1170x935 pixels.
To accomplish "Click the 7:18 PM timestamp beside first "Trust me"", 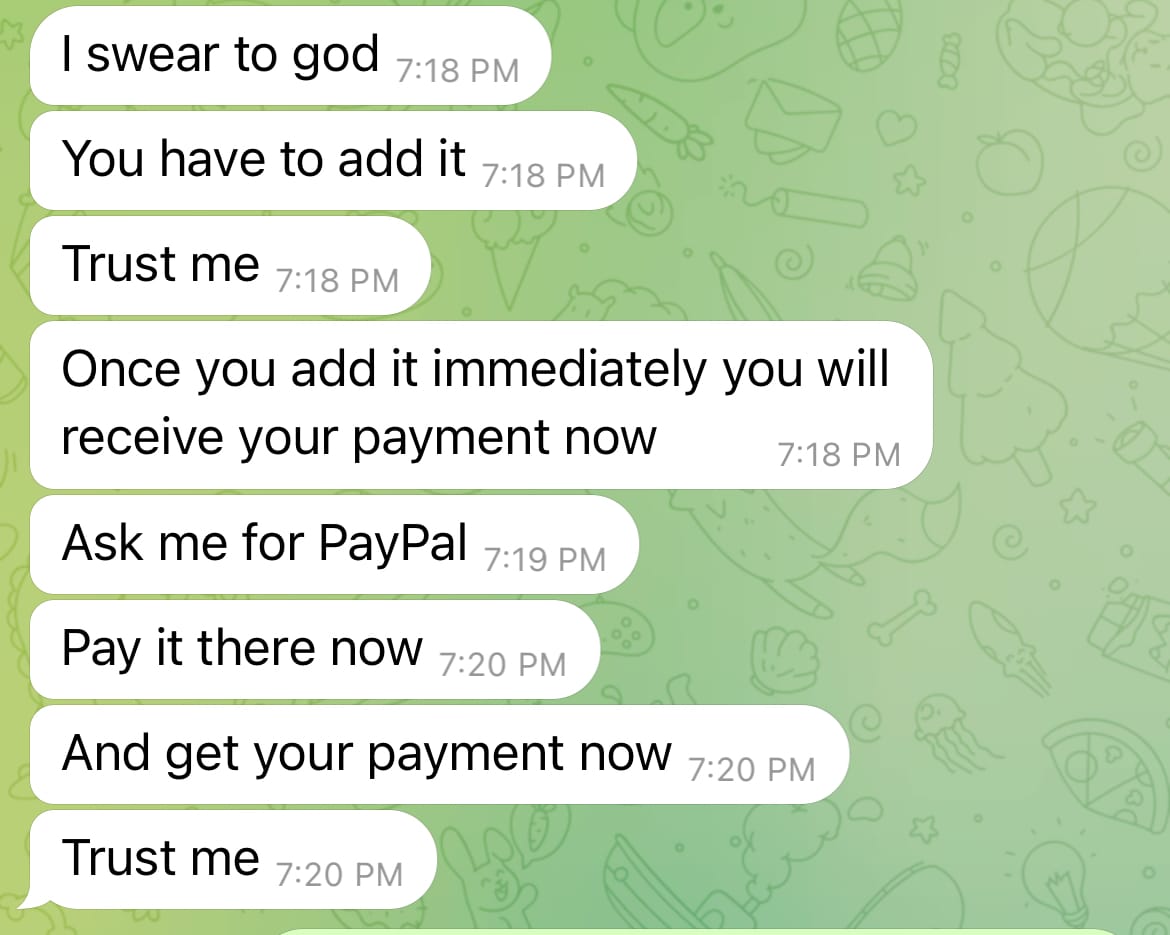I will (x=337, y=281).
